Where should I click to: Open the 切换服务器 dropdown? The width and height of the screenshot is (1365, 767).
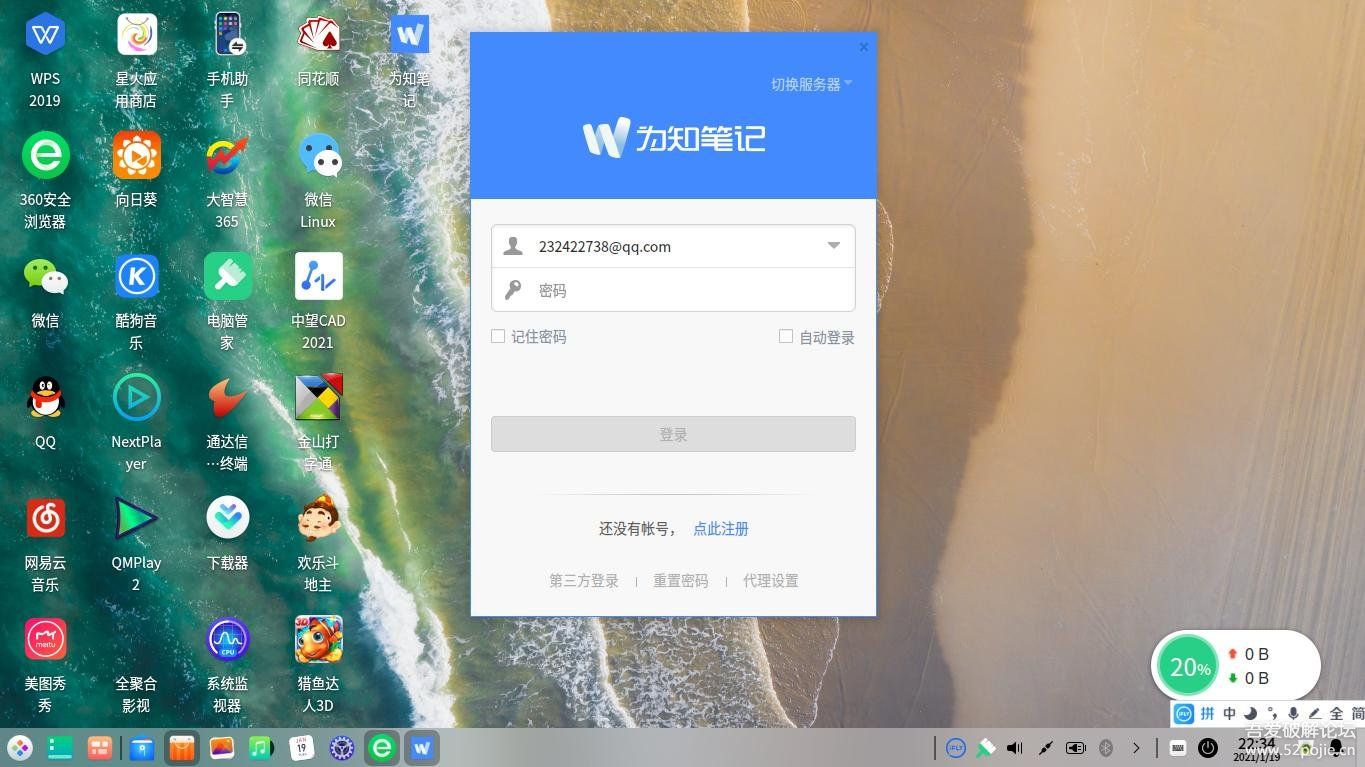(x=811, y=84)
